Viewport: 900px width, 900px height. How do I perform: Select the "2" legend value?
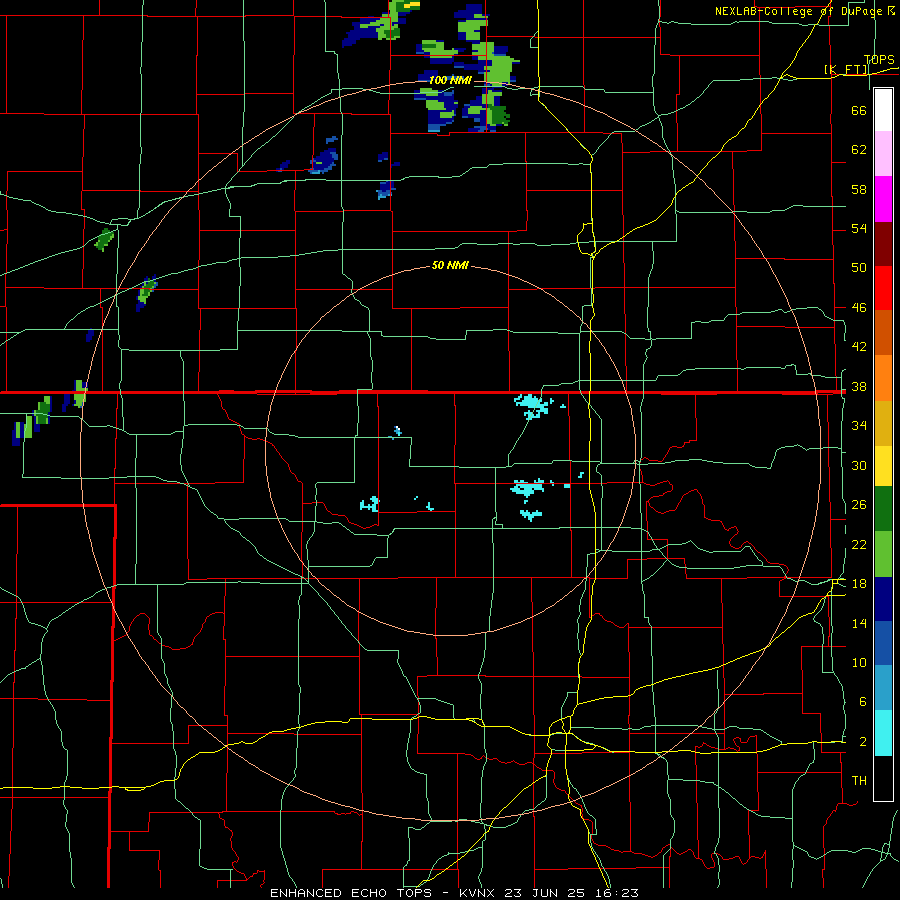tap(862, 741)
